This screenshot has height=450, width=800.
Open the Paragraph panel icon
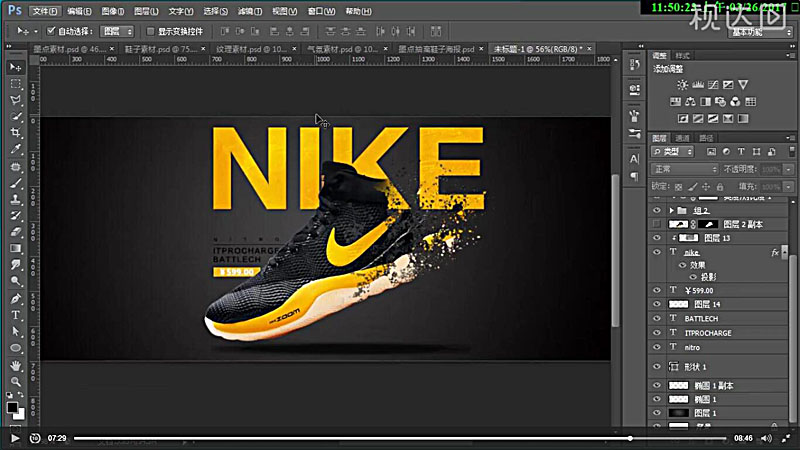click(634, 177)
